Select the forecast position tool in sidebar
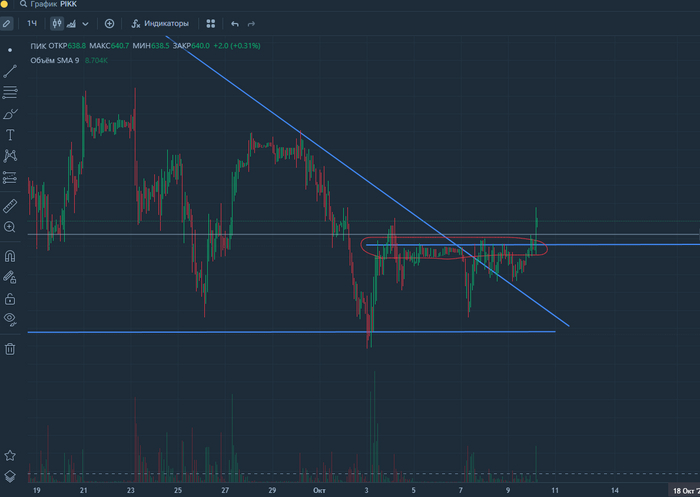The image size is (700, 497). (x=10, y=177)
